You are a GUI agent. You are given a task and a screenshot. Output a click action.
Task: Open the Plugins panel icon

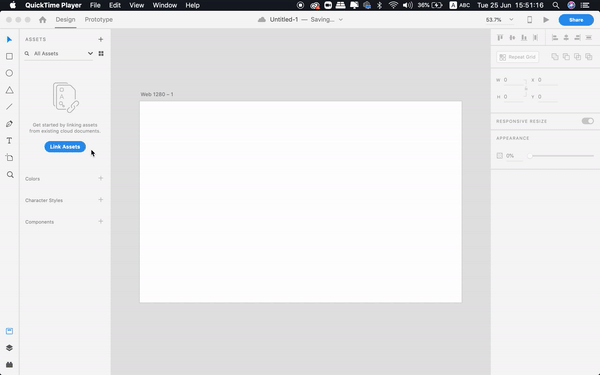pos(10,364)
